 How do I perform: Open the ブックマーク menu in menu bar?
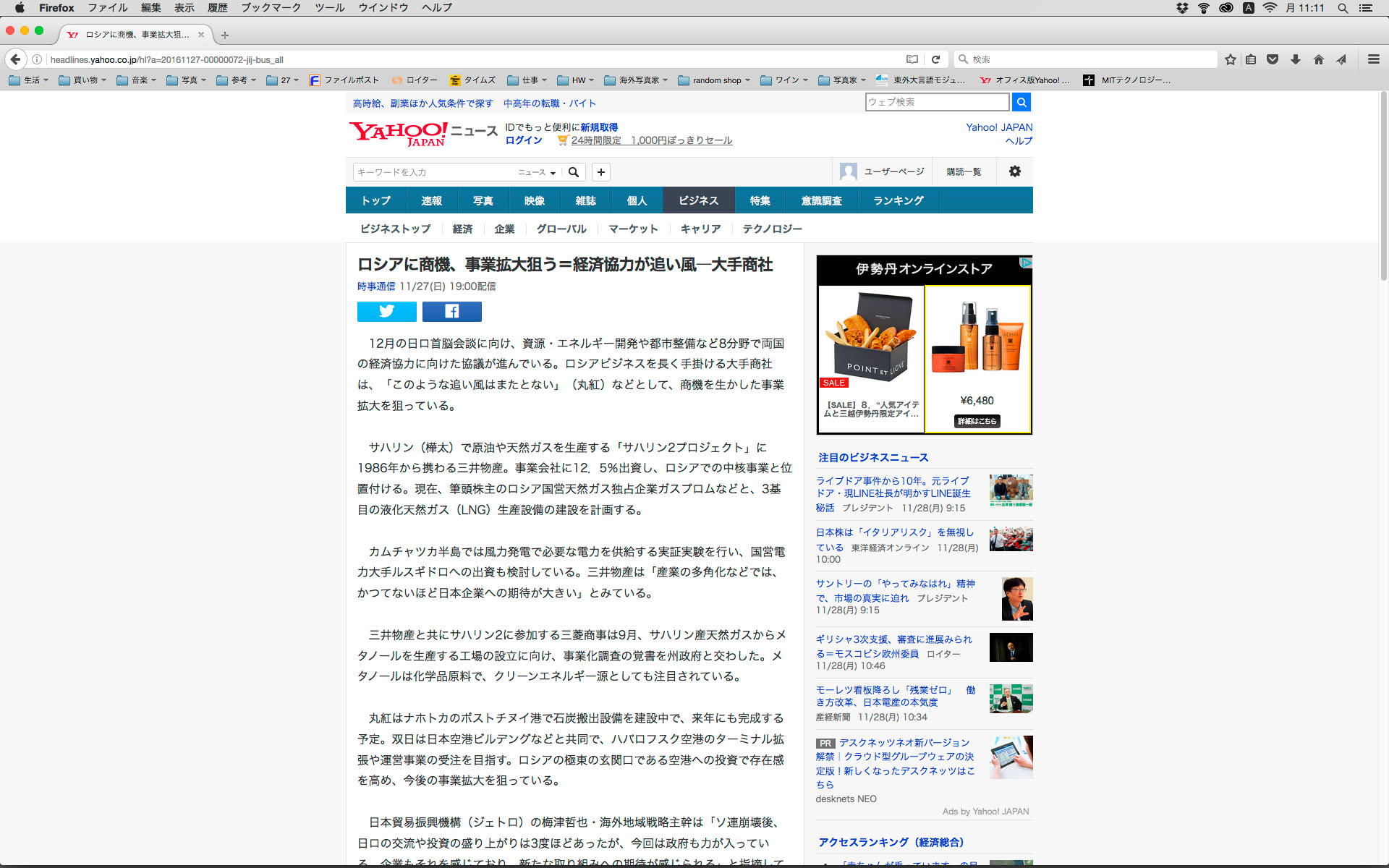coord(271,8)
